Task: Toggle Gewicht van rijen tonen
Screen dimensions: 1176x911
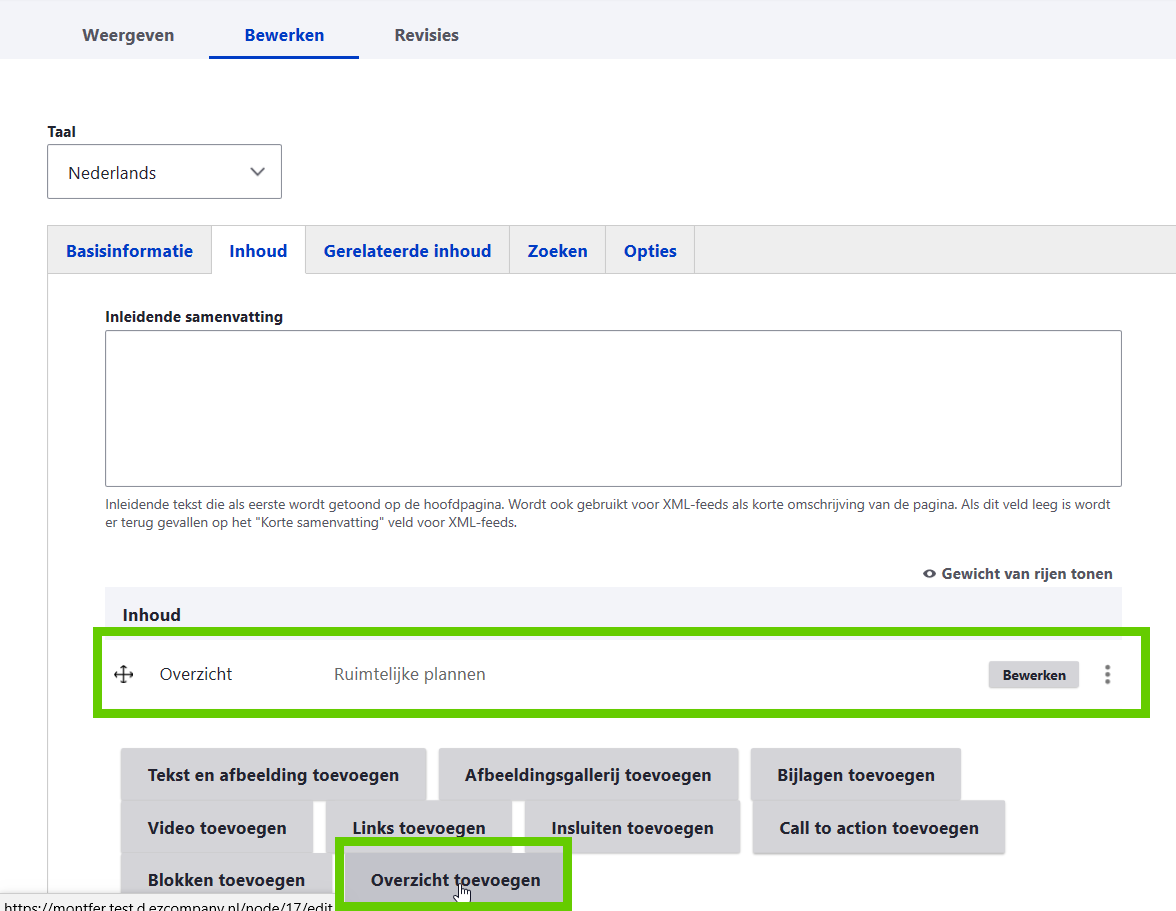Action: 1026,574
